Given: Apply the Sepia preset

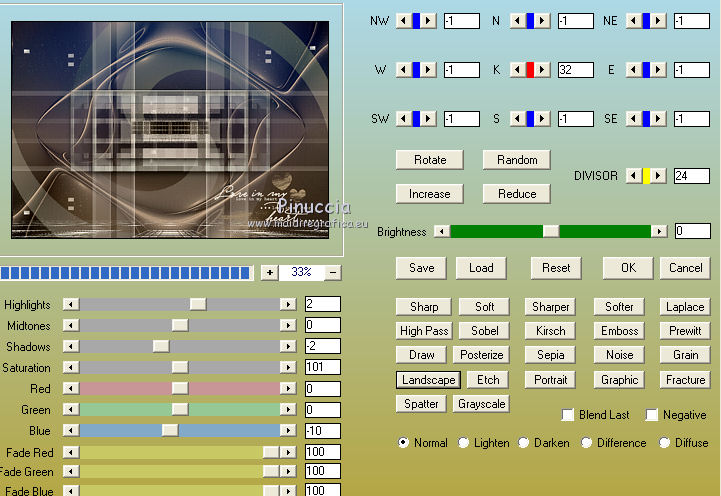Looking at the screenshot, I should click(550, 355).
